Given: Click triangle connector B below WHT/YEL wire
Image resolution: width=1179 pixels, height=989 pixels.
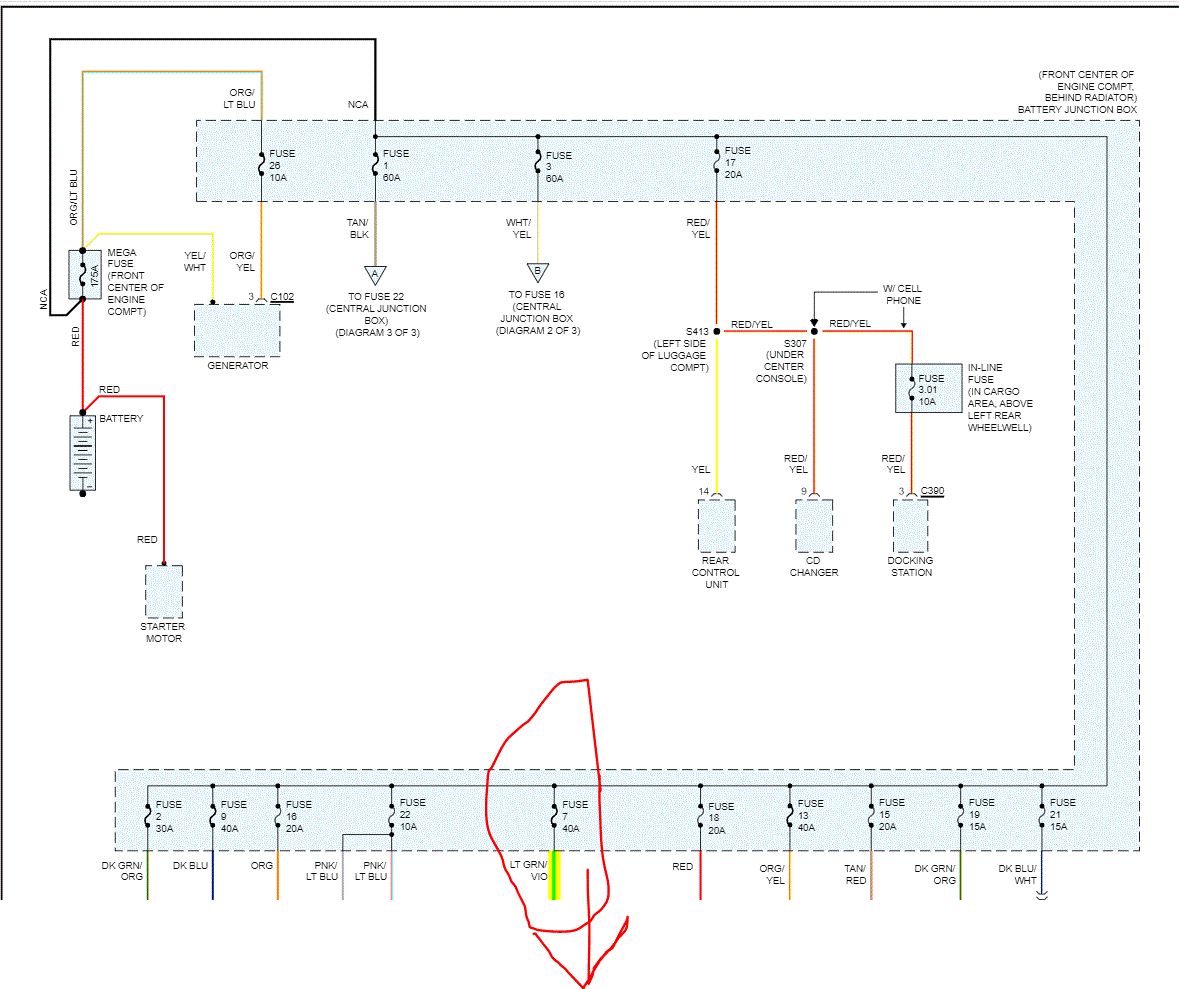Looking at the screenshot, I should pos(538,272).
